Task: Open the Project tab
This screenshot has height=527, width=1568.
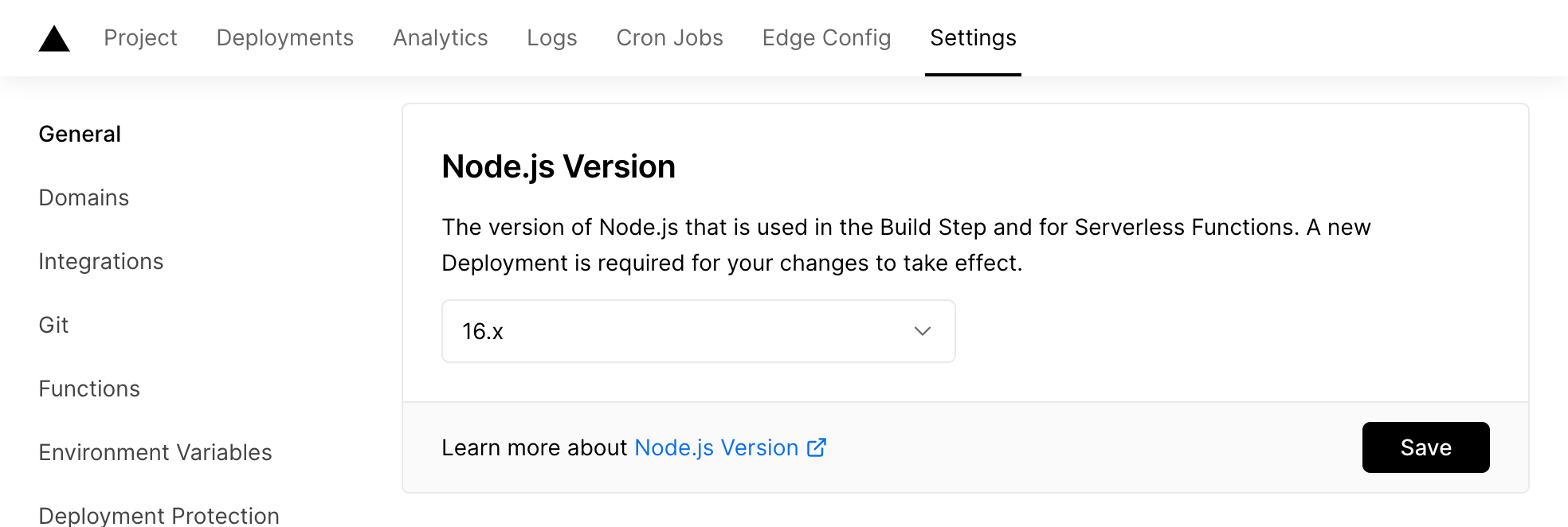Action: point(140,37)
